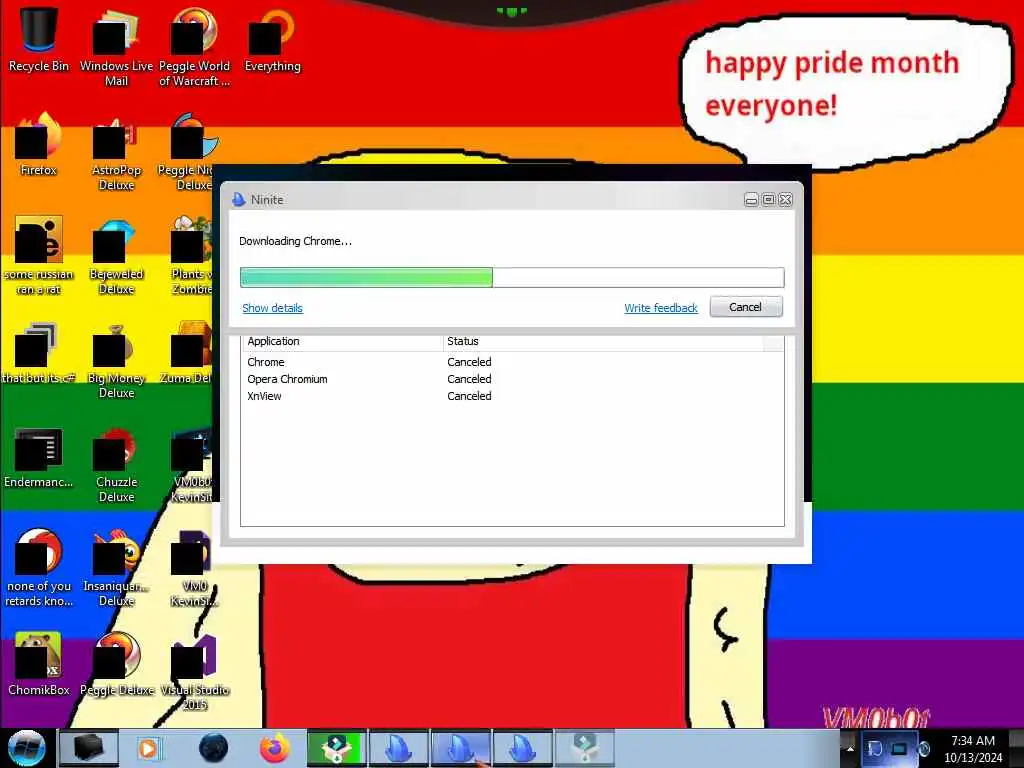1024x768 pixels.
Task: Minimize the Ninite window
Action: (x=751, y=200)
